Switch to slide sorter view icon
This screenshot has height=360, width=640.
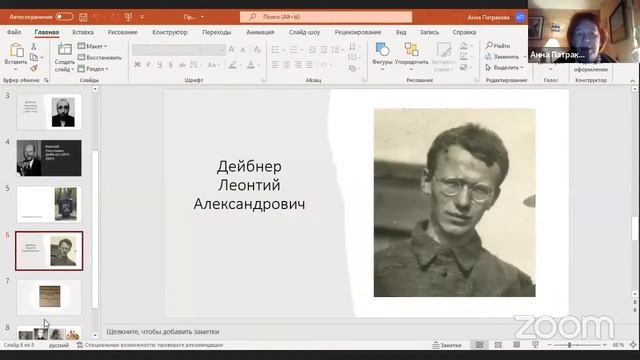pyautogui.click(x=498, y=345)
